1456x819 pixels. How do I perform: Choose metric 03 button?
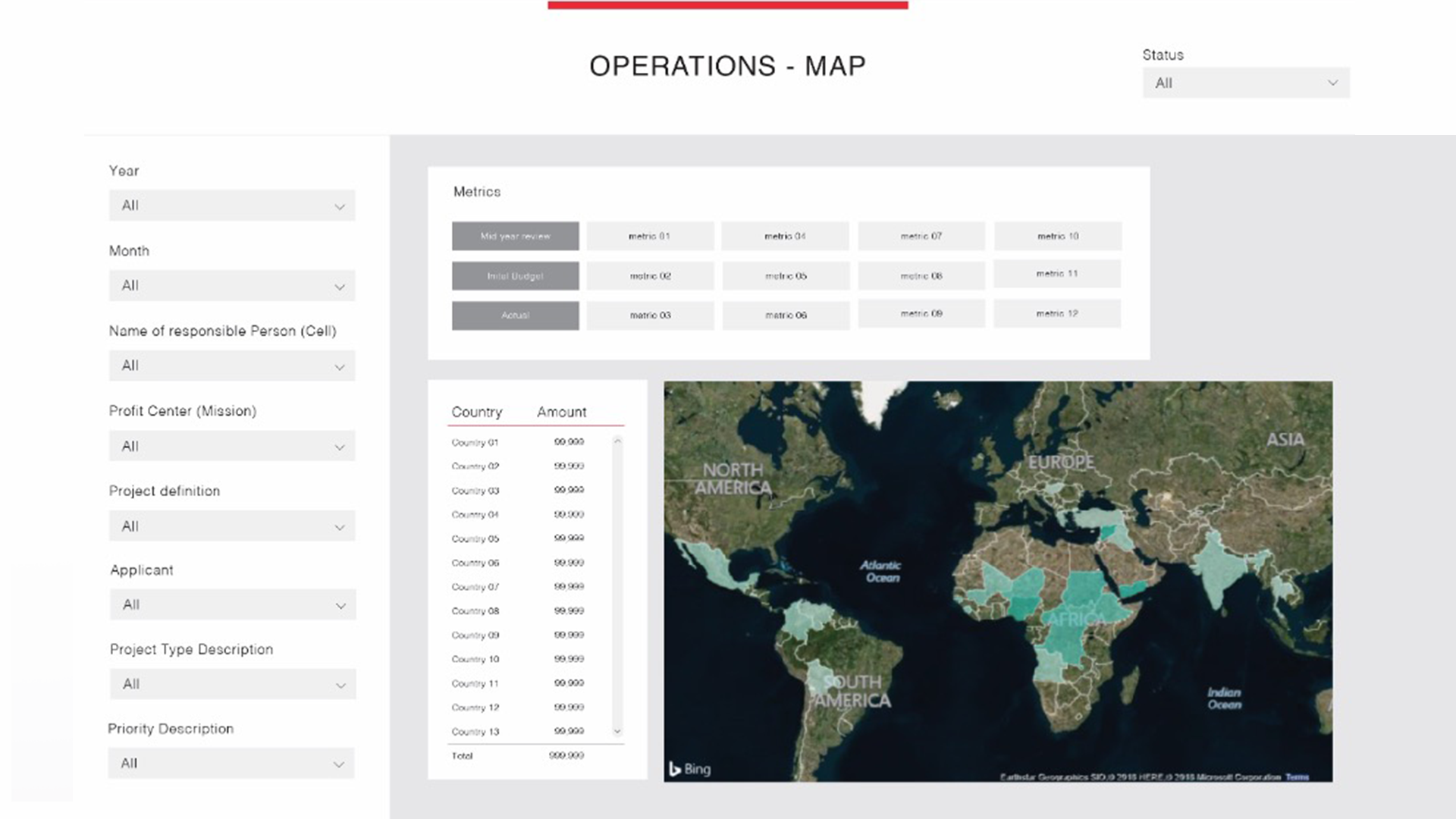[650, 315]
